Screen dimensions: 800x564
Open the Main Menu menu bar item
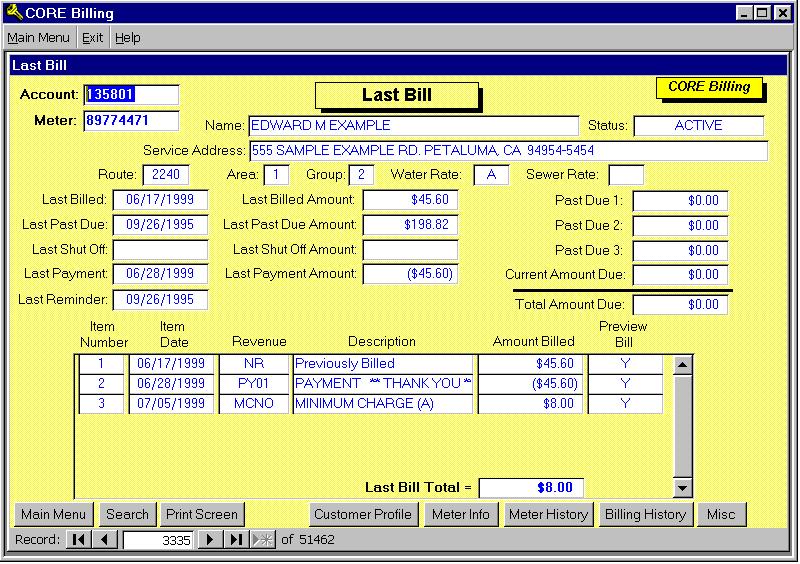tap(38, 38)
